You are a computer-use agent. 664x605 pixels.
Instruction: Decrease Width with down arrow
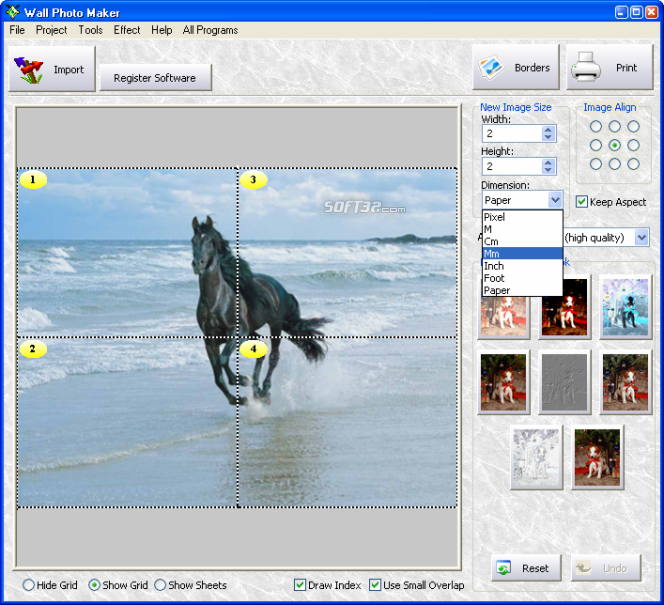[x=548, y=137]
